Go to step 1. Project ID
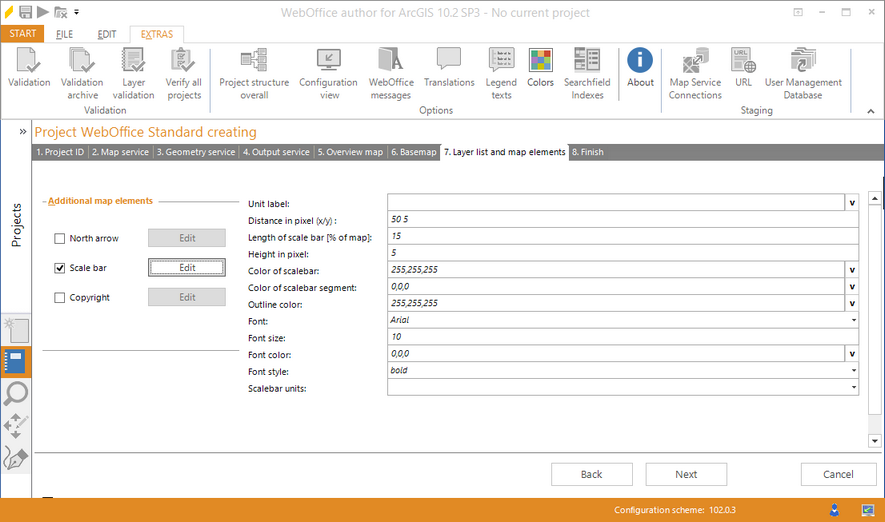The image size is (885, 522). click(60, 152)
